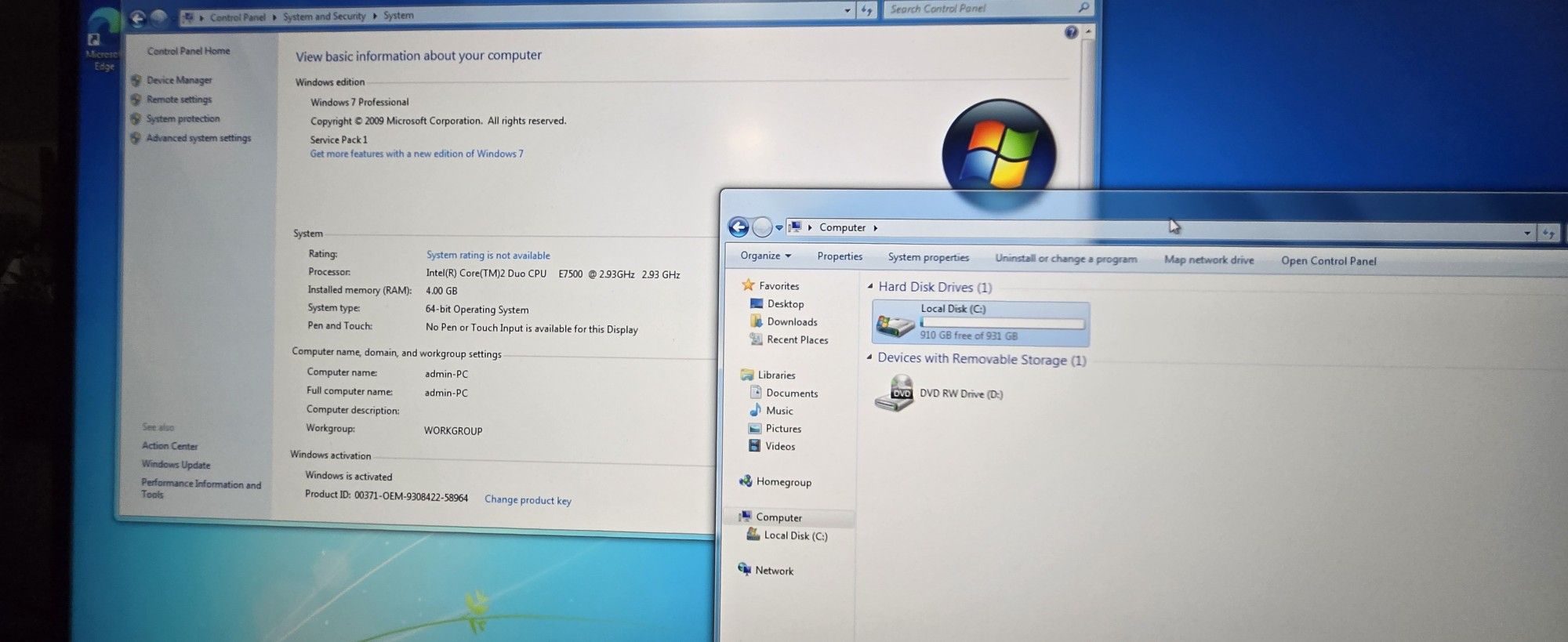1568x642 pixels.
Task: Click Properties in Explorer toolbar
Action: pyautogui.click(x=840, y=256)
